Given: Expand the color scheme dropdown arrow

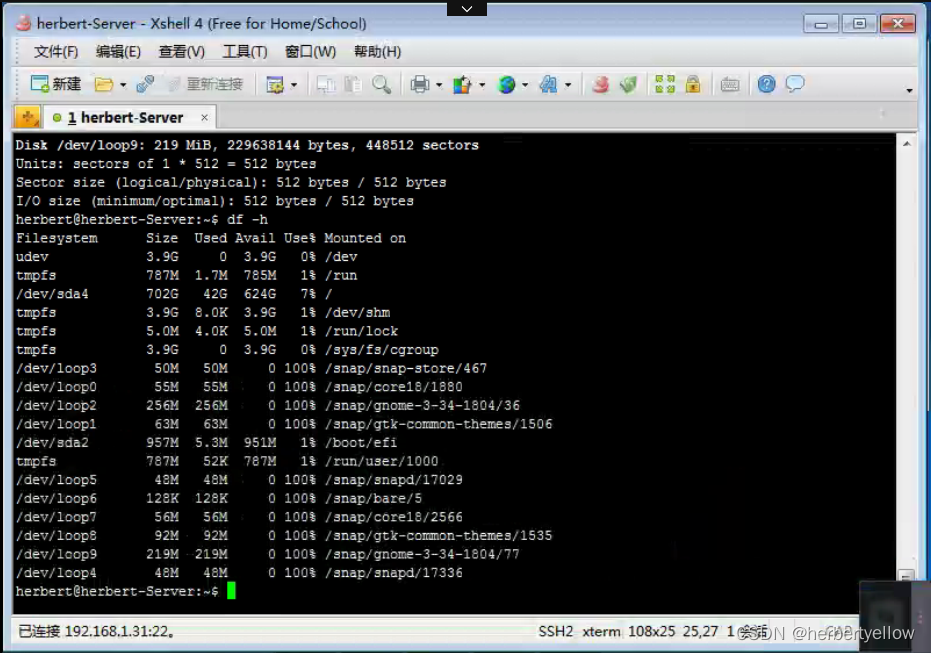Looking at the screenshot, I should (x=482, y=85).
